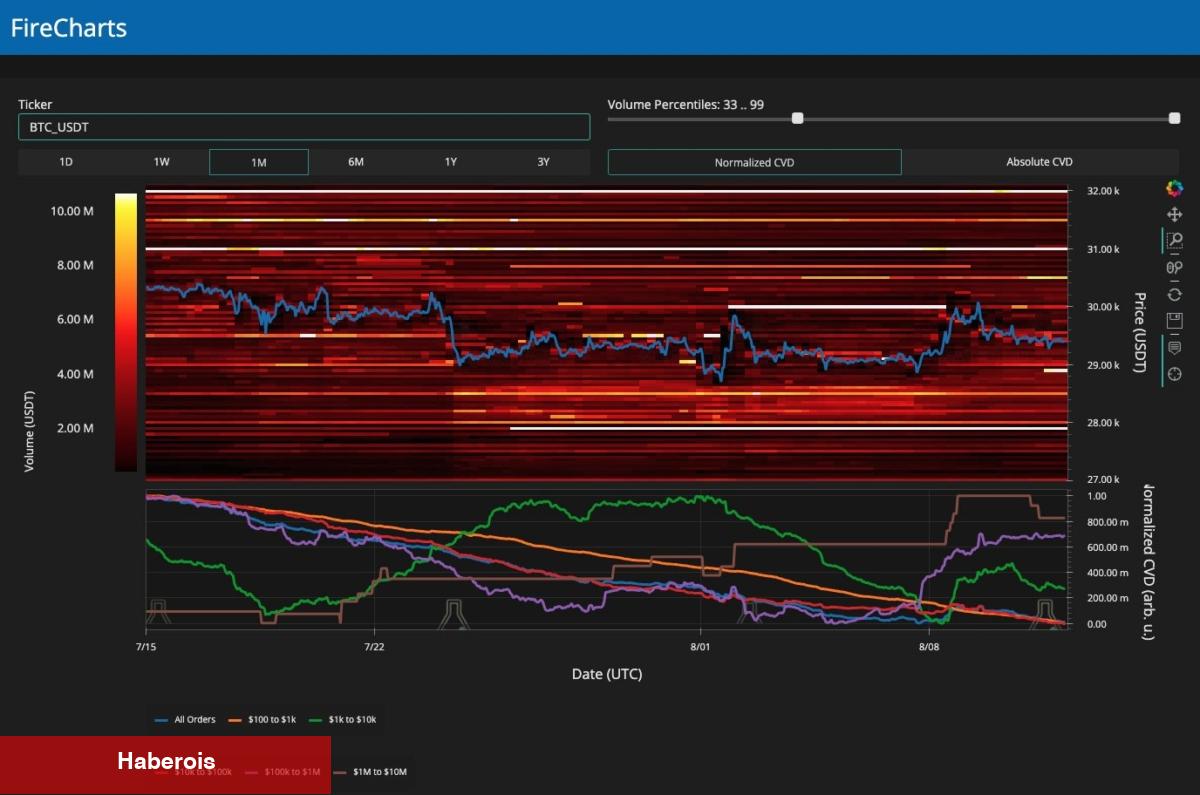The width and height of the screenshot is (1200, 795).
Task: Enable the Wheel Zoom tool
Action: click(1174, 267)
